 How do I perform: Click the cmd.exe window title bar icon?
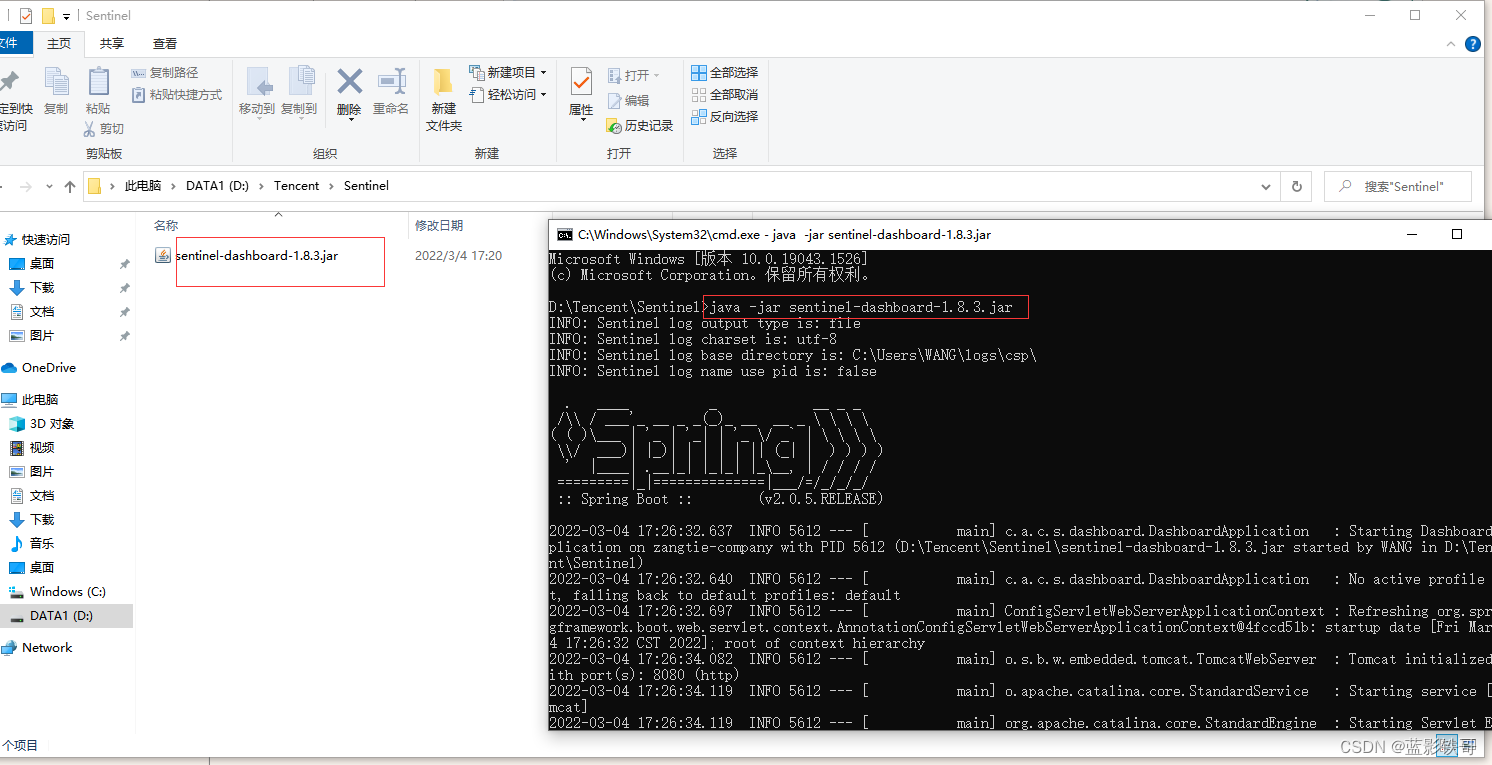click(x=564, y=235)
